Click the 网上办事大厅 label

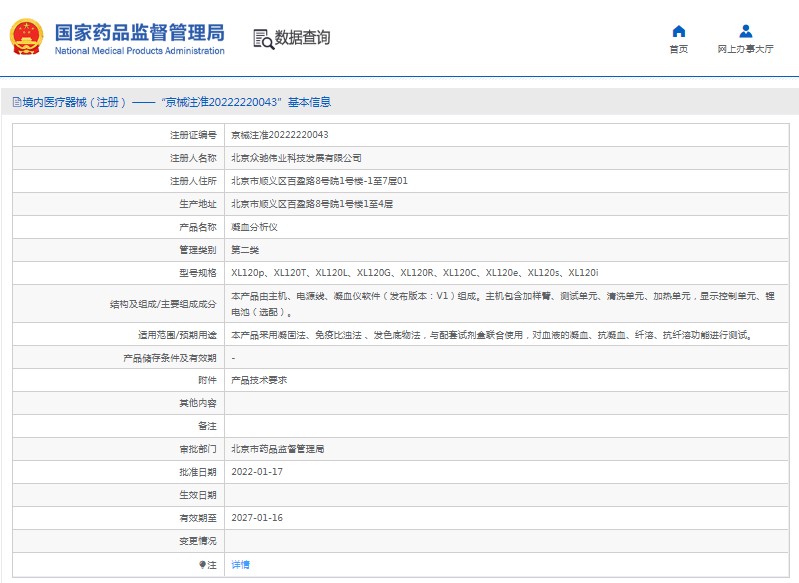coord(745,49)
